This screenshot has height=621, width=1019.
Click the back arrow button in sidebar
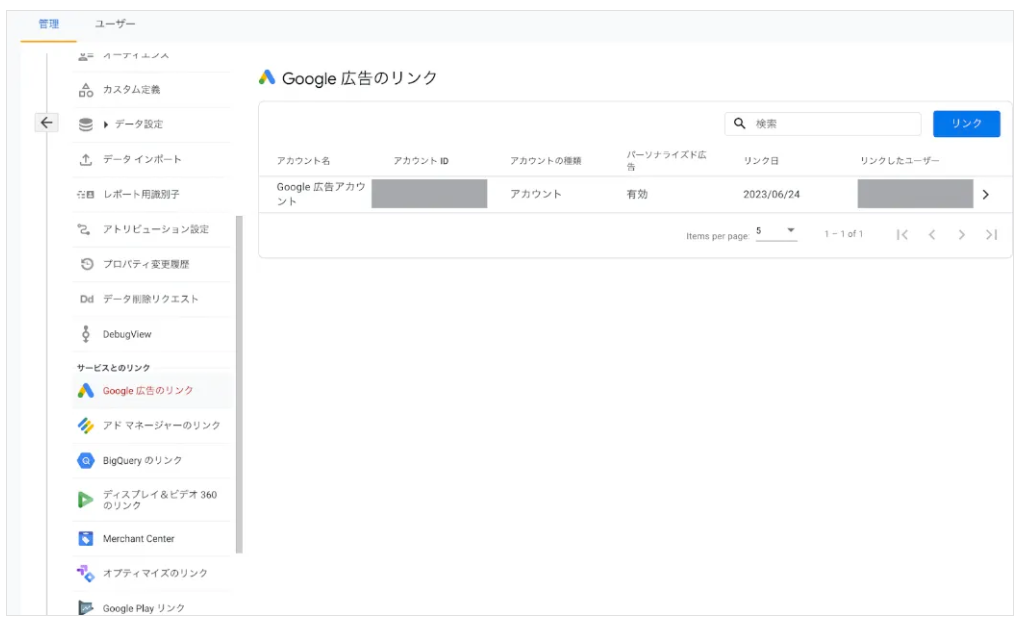(46, 122)
